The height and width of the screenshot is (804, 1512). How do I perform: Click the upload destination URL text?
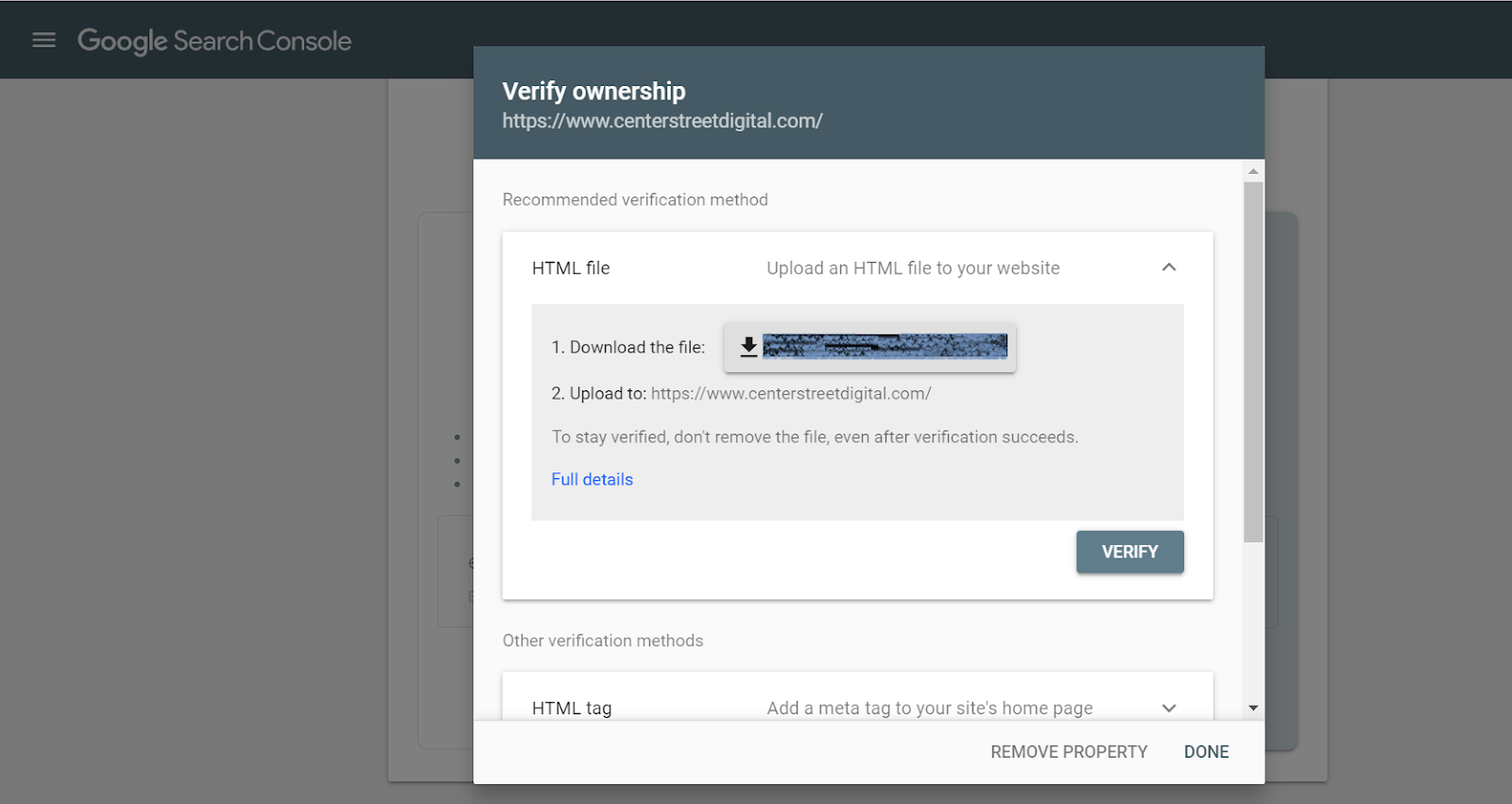tap(791, 394)
